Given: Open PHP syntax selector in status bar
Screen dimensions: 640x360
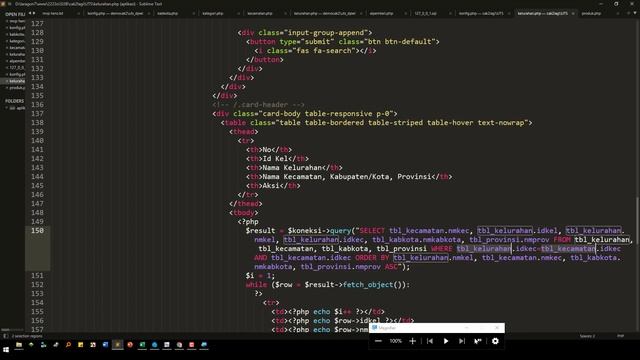Looking at the screenshot, I should click(620, 336).
